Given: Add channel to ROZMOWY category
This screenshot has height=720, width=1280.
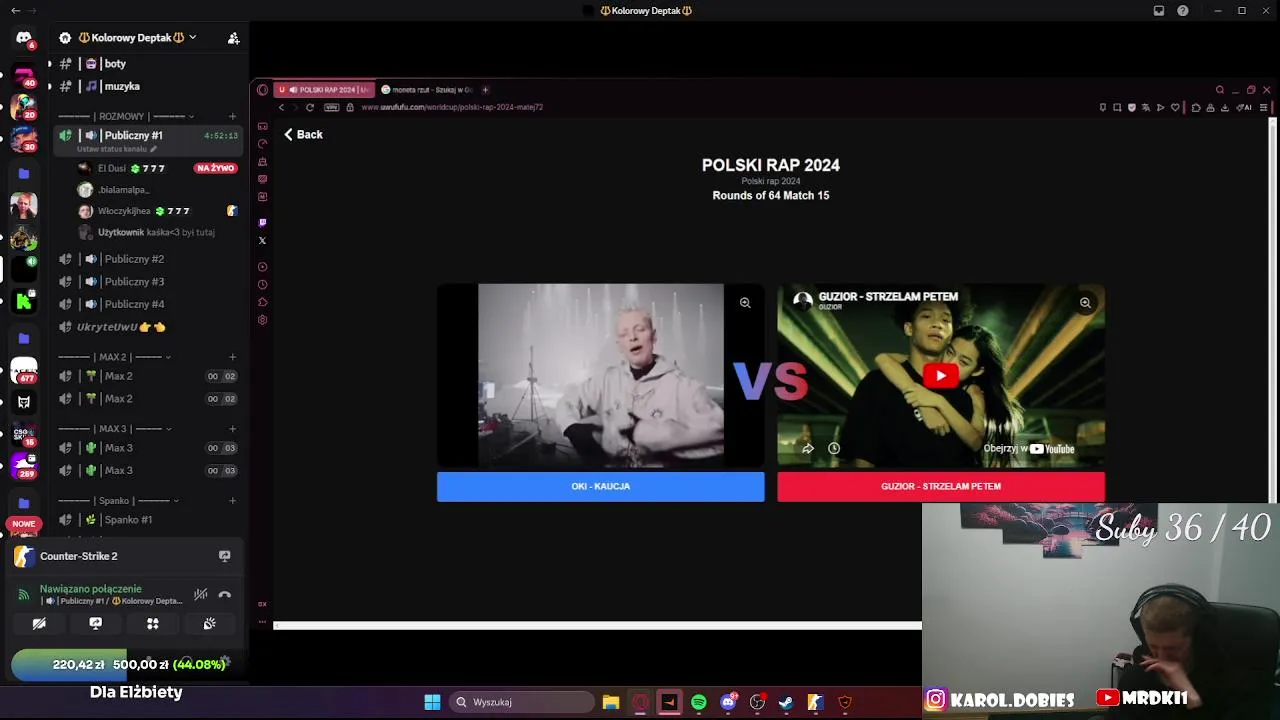Looking at the screenshot, I should (x=233, y=116).
